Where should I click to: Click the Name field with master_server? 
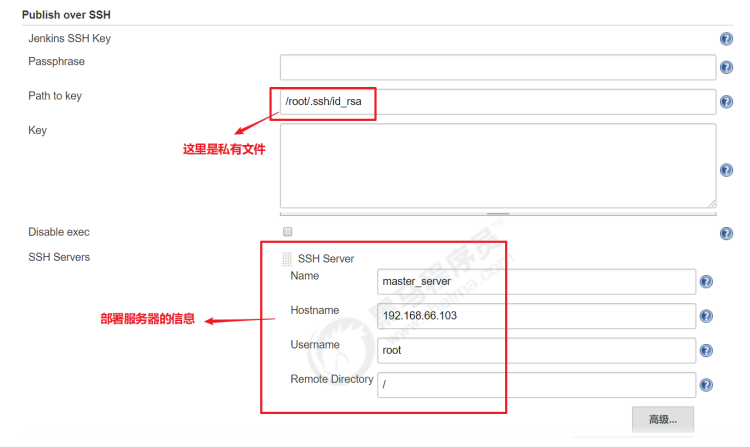pos(536,282)
